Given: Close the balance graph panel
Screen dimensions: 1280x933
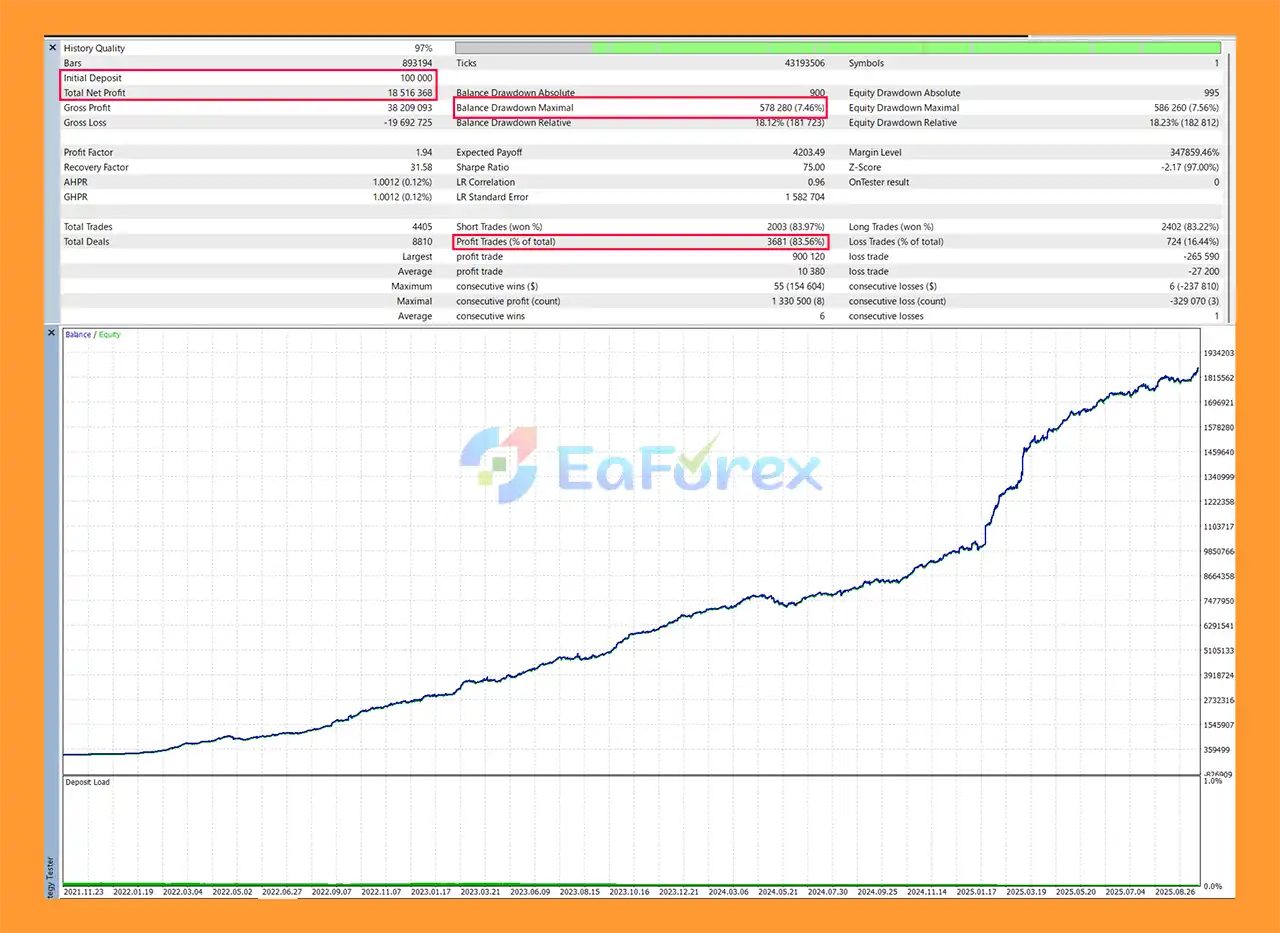Looking at the screenshot, I should (x=52, y=333).
